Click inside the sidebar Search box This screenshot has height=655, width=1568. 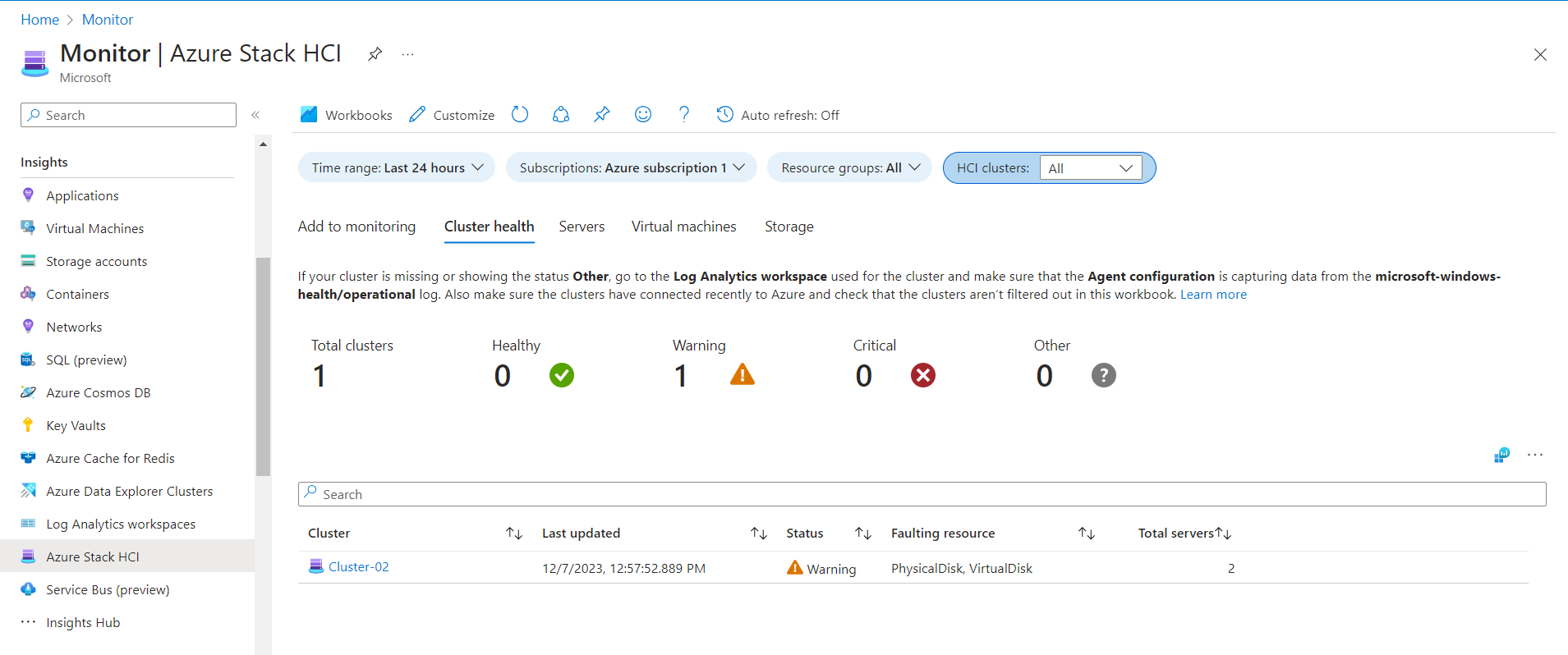[128, 115]
